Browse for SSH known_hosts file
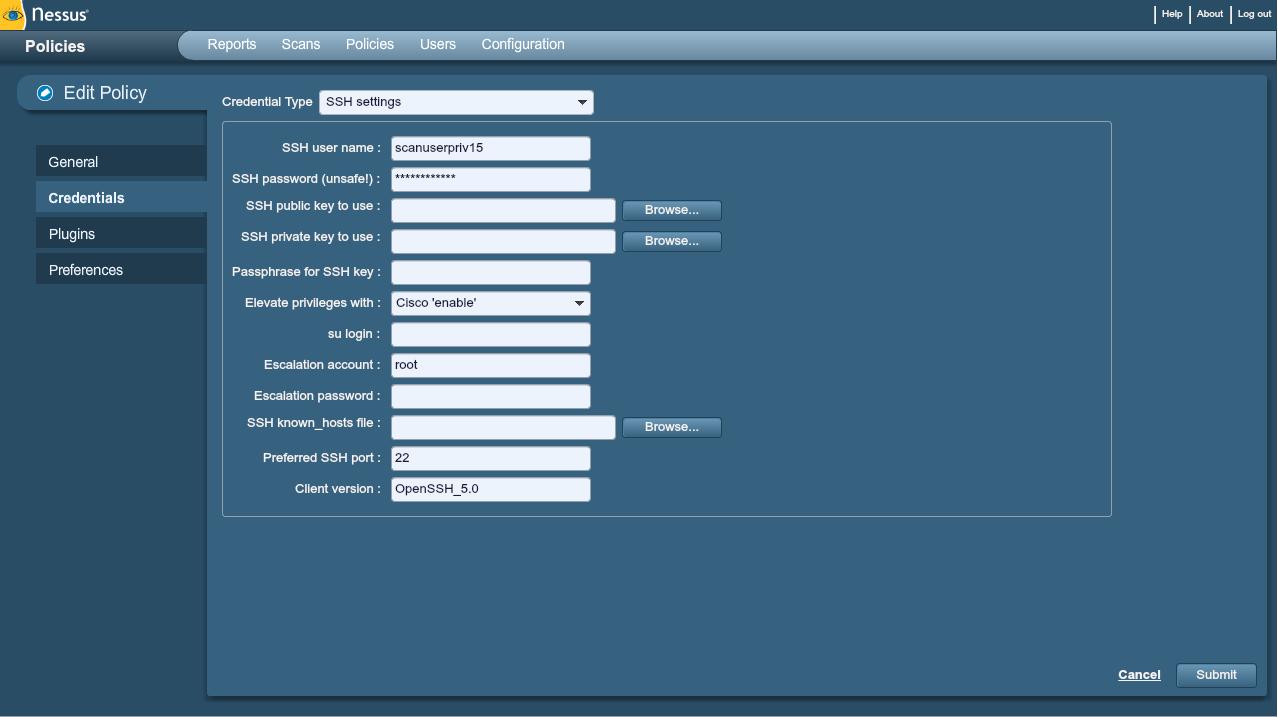The image size is (1278, 717). pyautogui.click(x=672, y=427)
